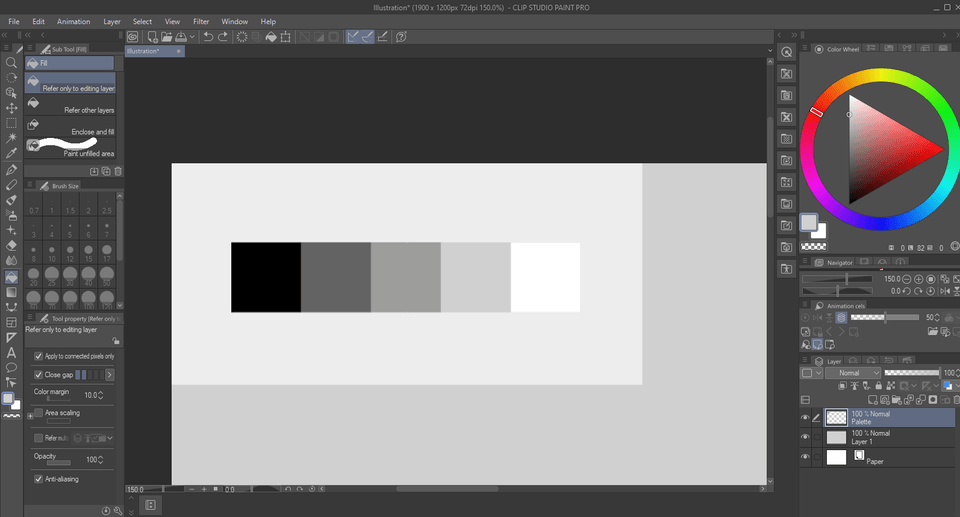Hide the Palette layer with eye icon

click(x=806, y=417)
